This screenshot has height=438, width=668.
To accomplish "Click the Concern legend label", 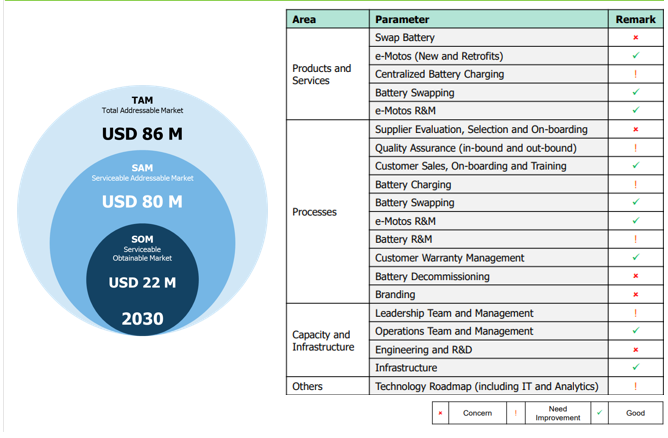I will pyautogui.click(x=477, y=413).
